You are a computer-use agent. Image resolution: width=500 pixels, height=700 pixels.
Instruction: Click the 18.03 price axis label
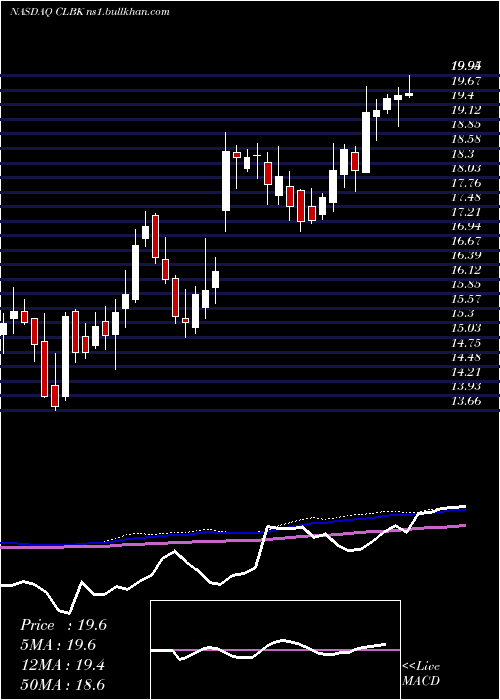click(466, 168)
